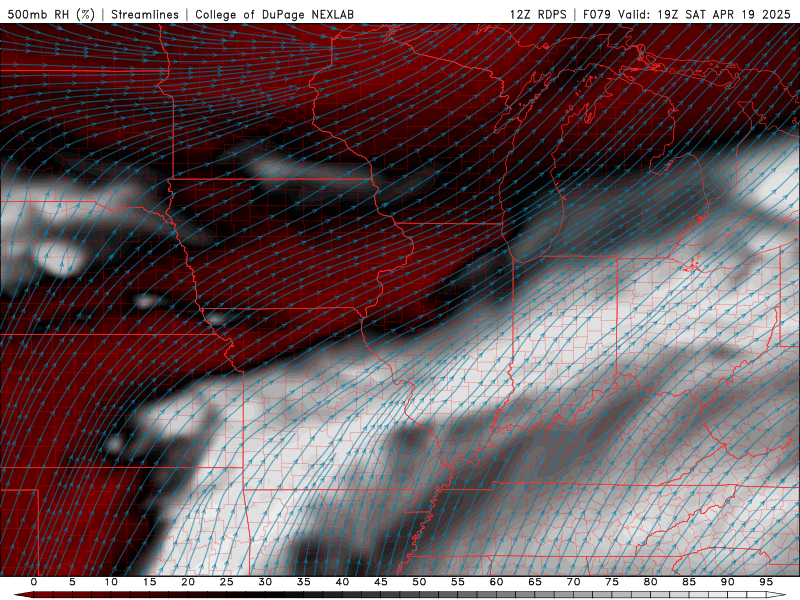Image resolution: width=800 pixels, height=600 pixels.
Task: Select the "65" legend value
Action: [x=535, y=582]
